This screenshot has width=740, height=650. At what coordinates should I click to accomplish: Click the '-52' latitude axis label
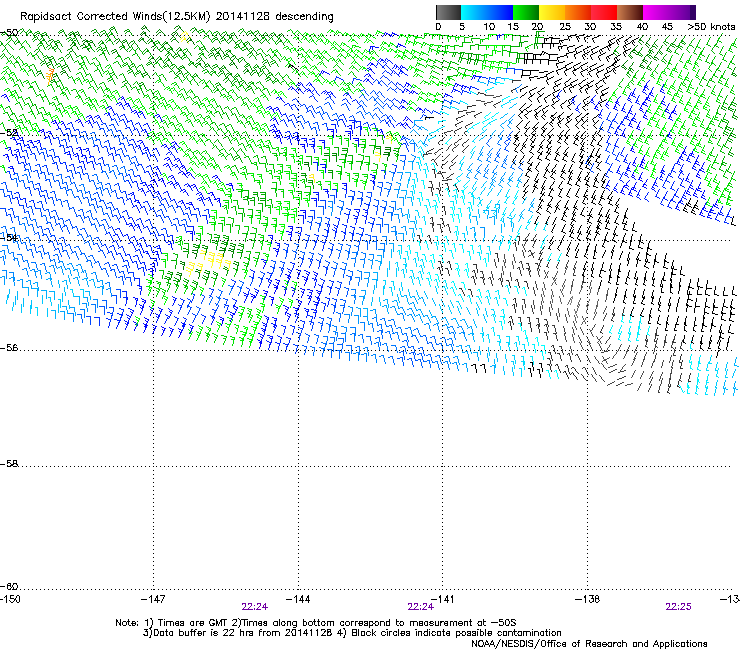[9, 133]
